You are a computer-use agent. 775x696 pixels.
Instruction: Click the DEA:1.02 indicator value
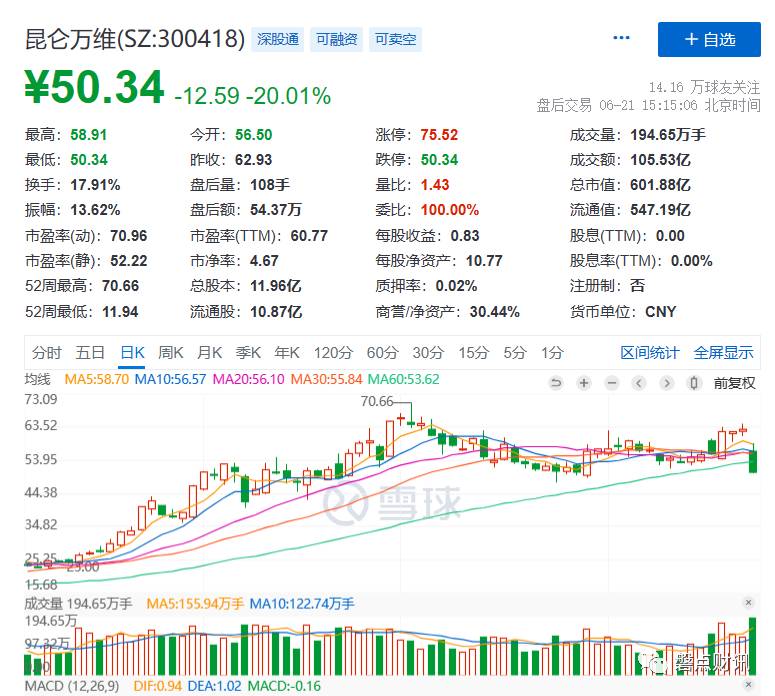pos(215,686)
